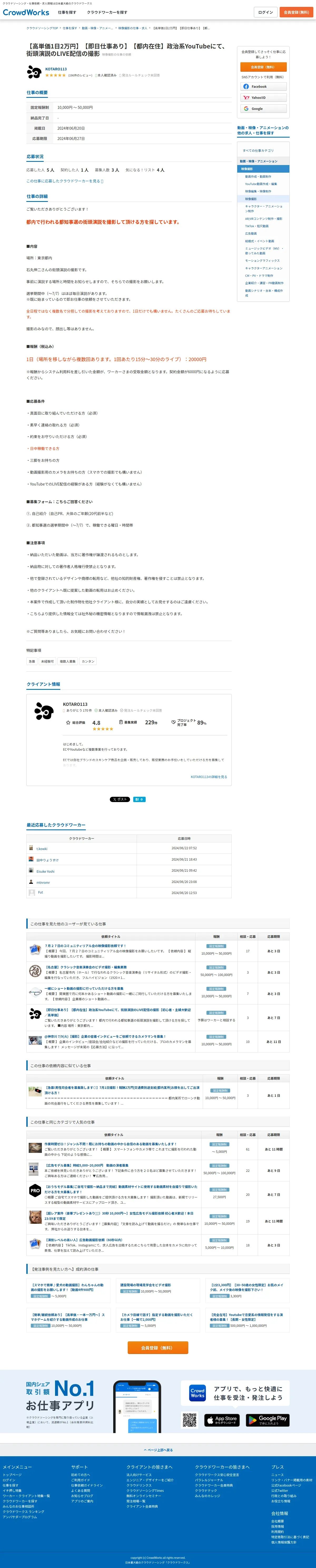Click the CrowdWorks app icon in the banner
This screenshot has height=1568, width=316.
click(197, 1393)
